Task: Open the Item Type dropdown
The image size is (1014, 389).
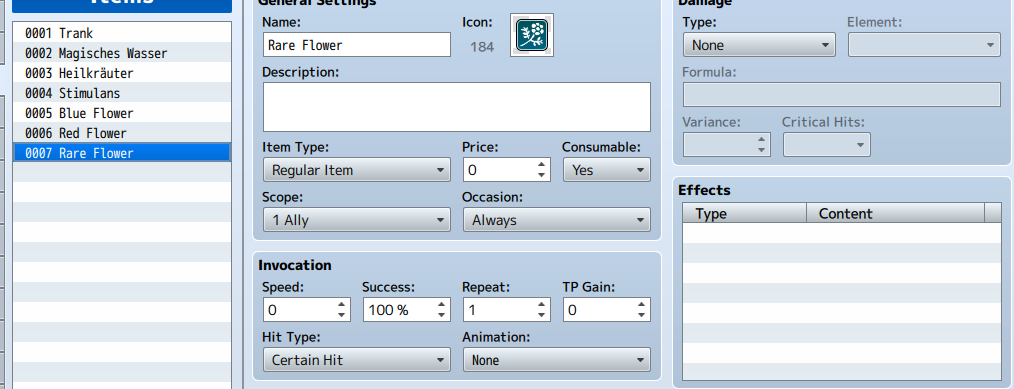Action: point(356,170)
